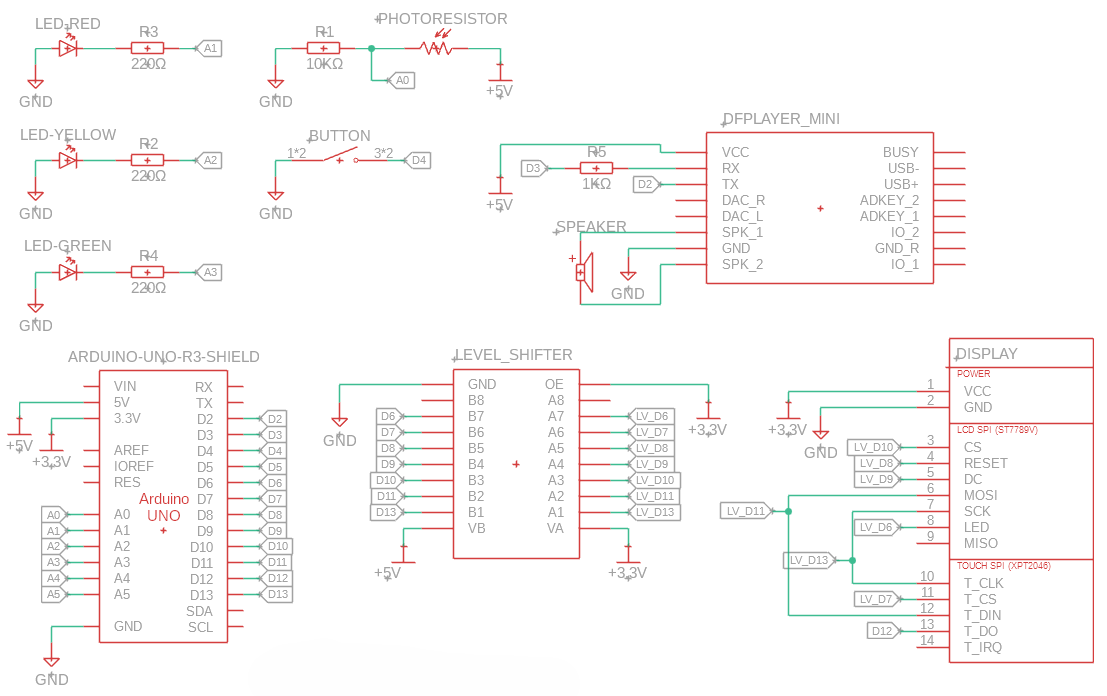Click the SPK_2 pin label
This screenshot has height=696, width=1107.
[x=742, y=265]
